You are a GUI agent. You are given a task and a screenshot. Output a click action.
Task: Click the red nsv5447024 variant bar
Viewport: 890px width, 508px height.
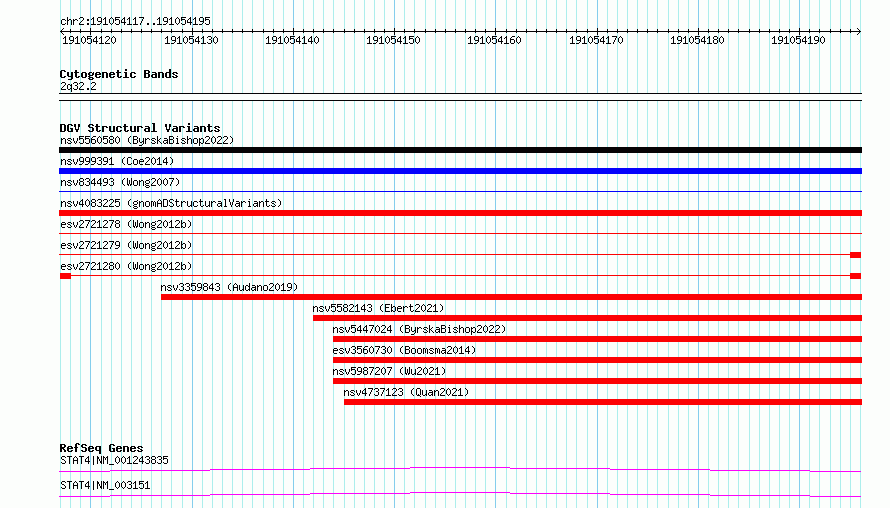tap(598, 339)
